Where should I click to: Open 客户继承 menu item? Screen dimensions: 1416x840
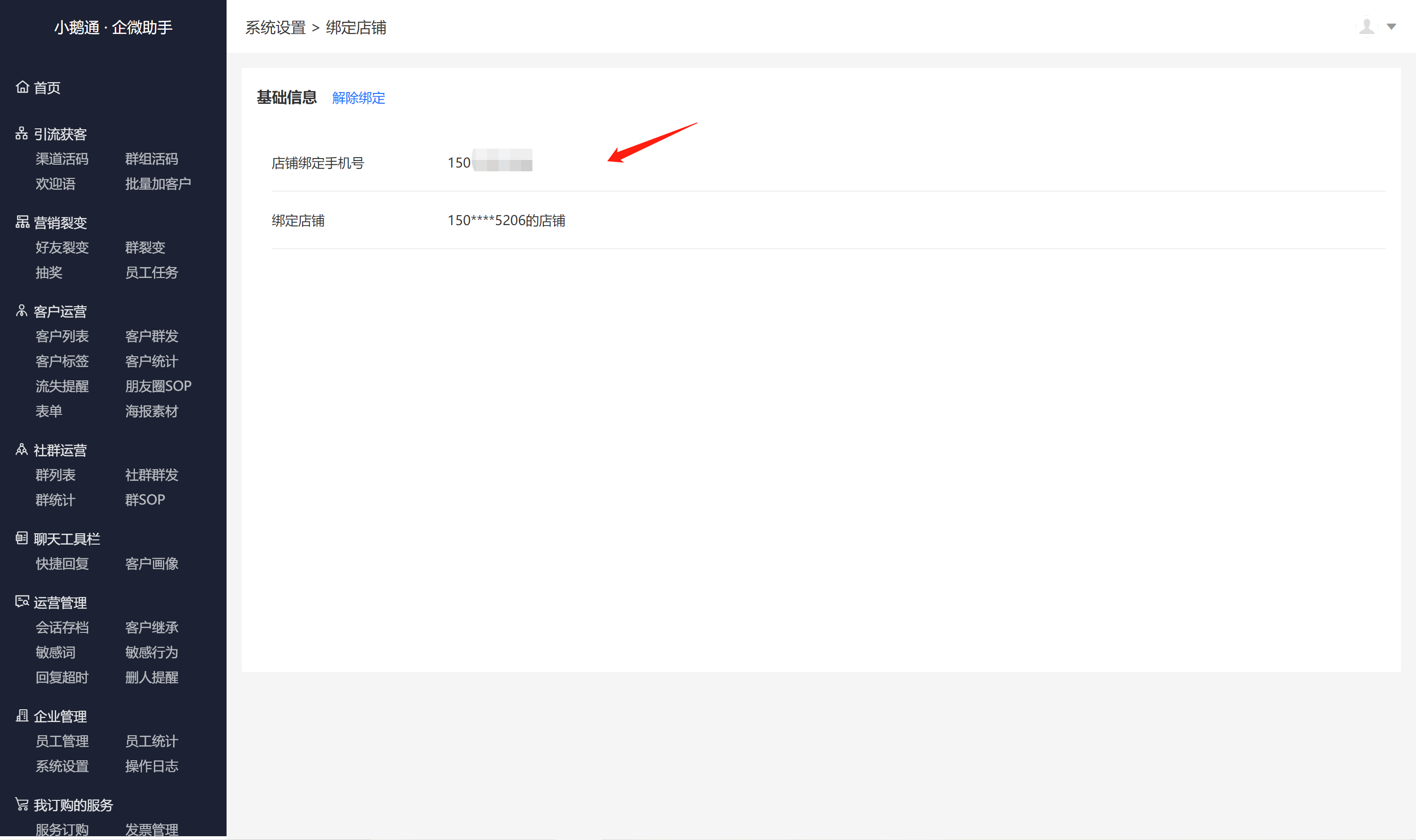[x=152, y=628]
